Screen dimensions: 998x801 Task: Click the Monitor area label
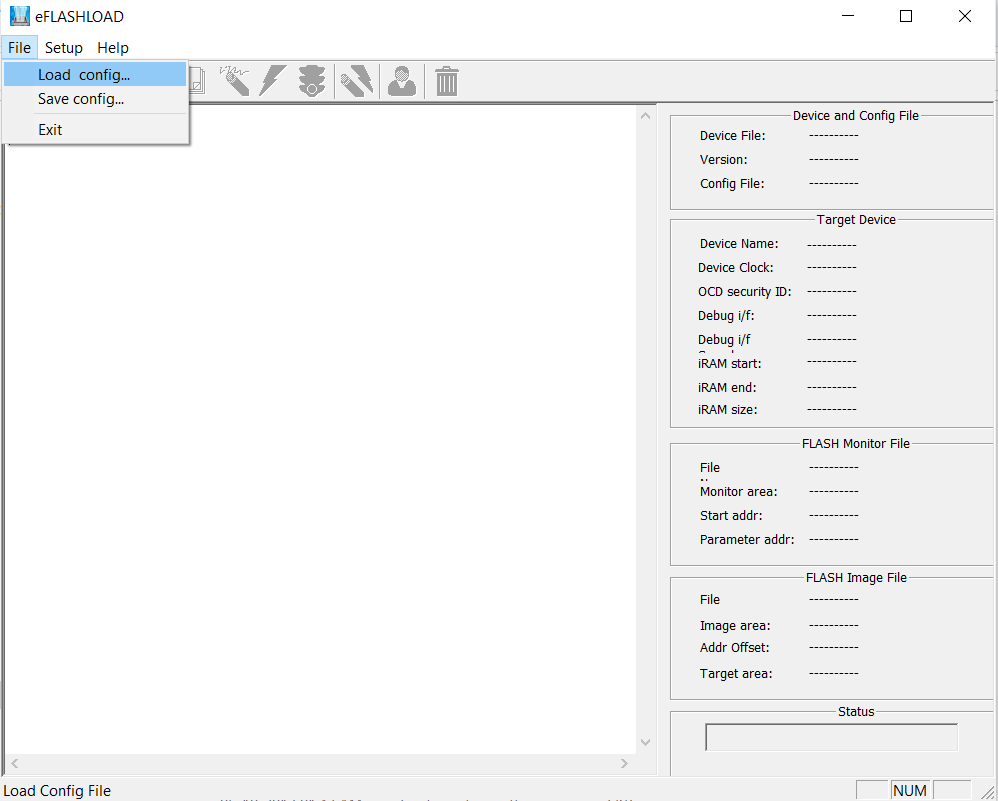738,492
